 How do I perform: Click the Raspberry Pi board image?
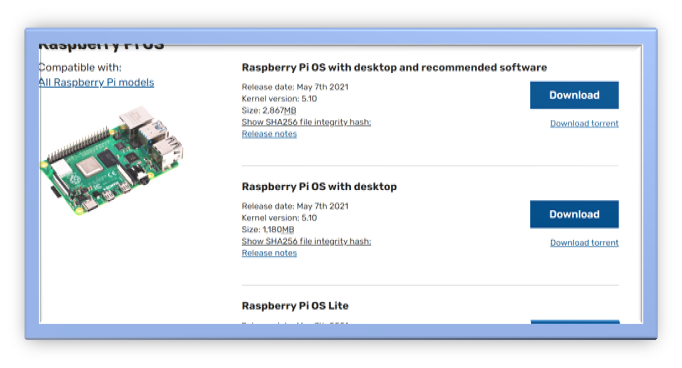point(111,160)
